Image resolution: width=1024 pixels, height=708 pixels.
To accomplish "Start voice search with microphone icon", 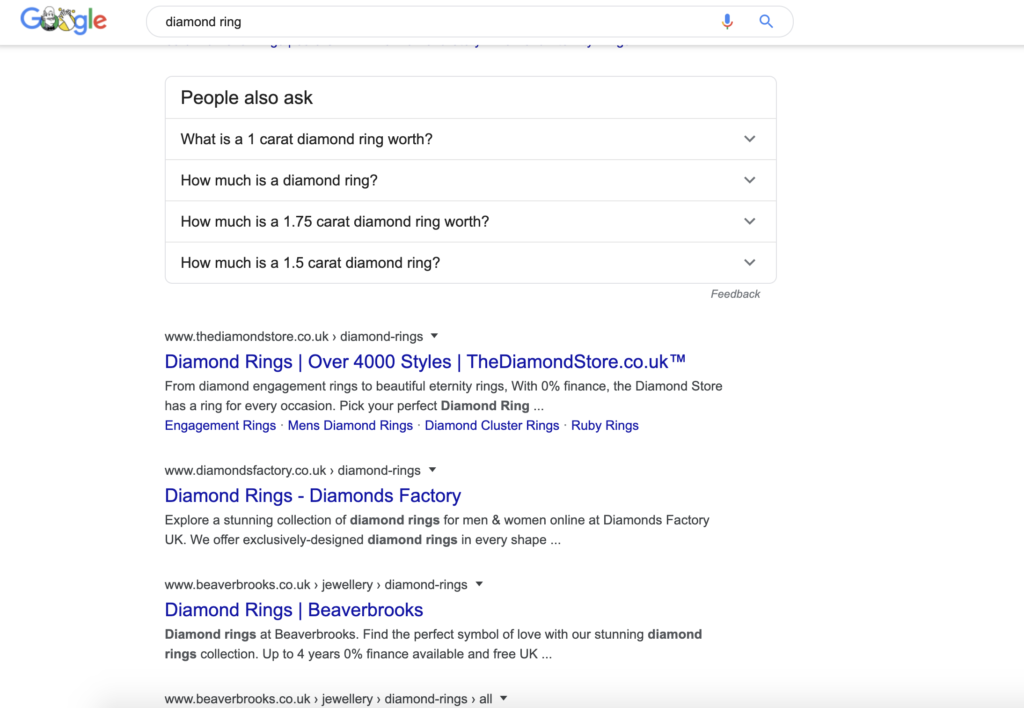I will coord(727,22).
